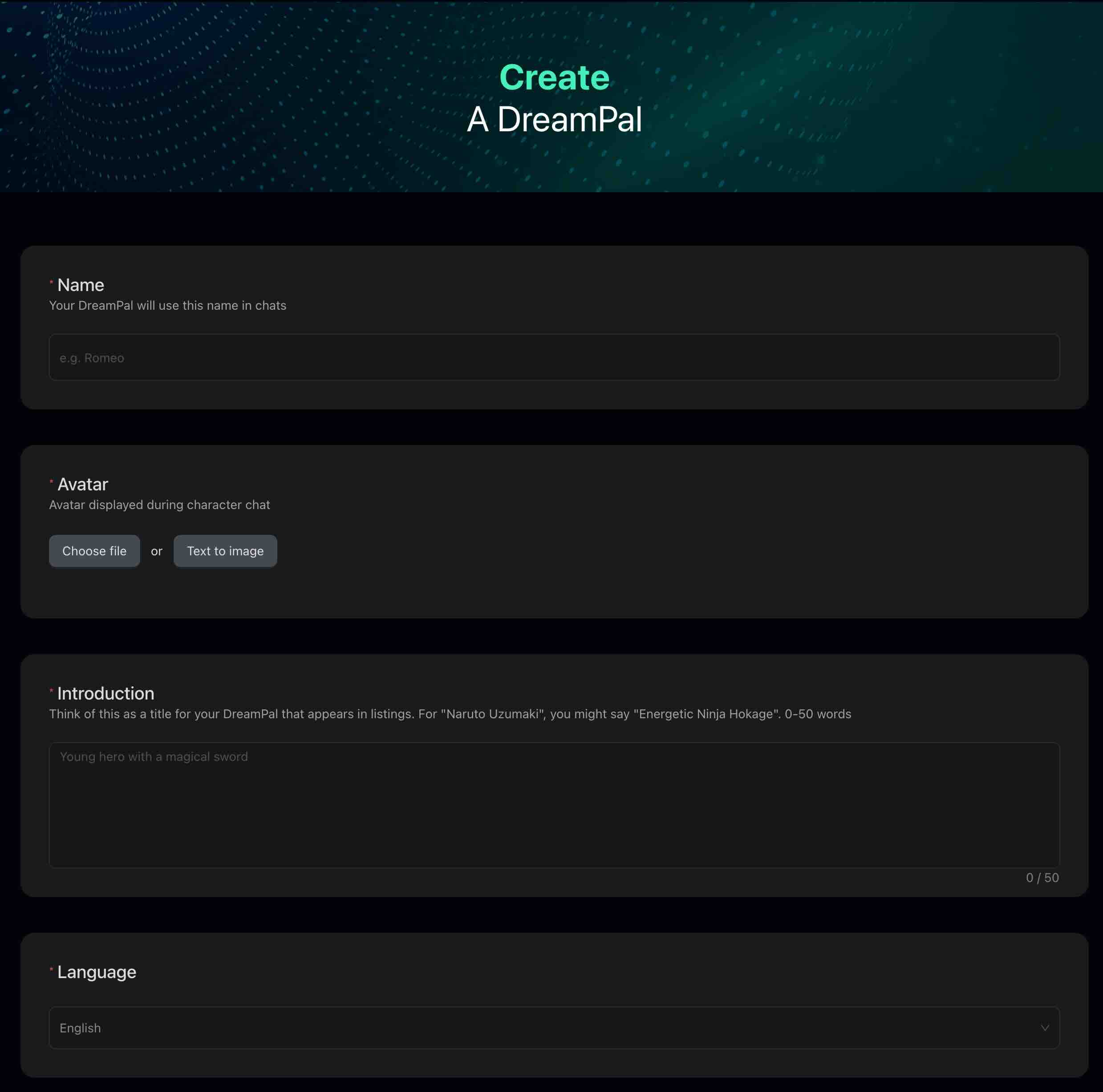Click the "A DreamPal" title text
The height and width of the screenshot is (1092, 1103).
point(554,119)
